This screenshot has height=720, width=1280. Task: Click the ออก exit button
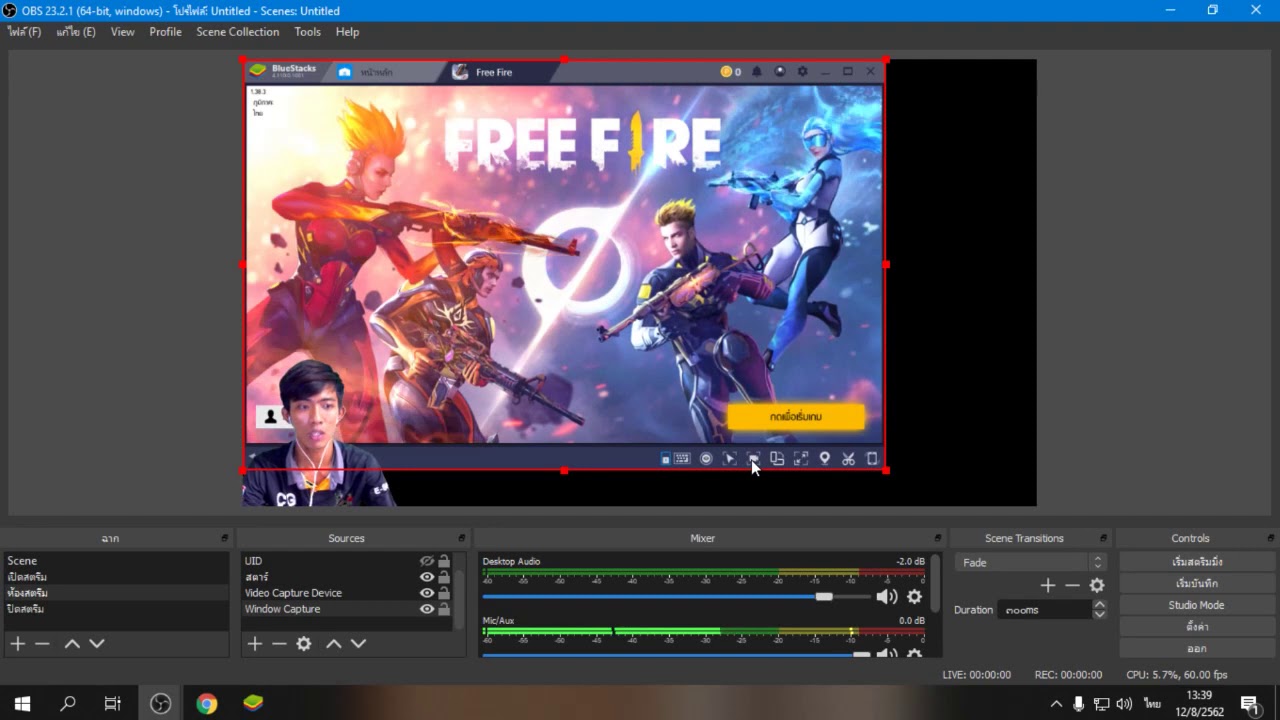[x=1197, y=649]
